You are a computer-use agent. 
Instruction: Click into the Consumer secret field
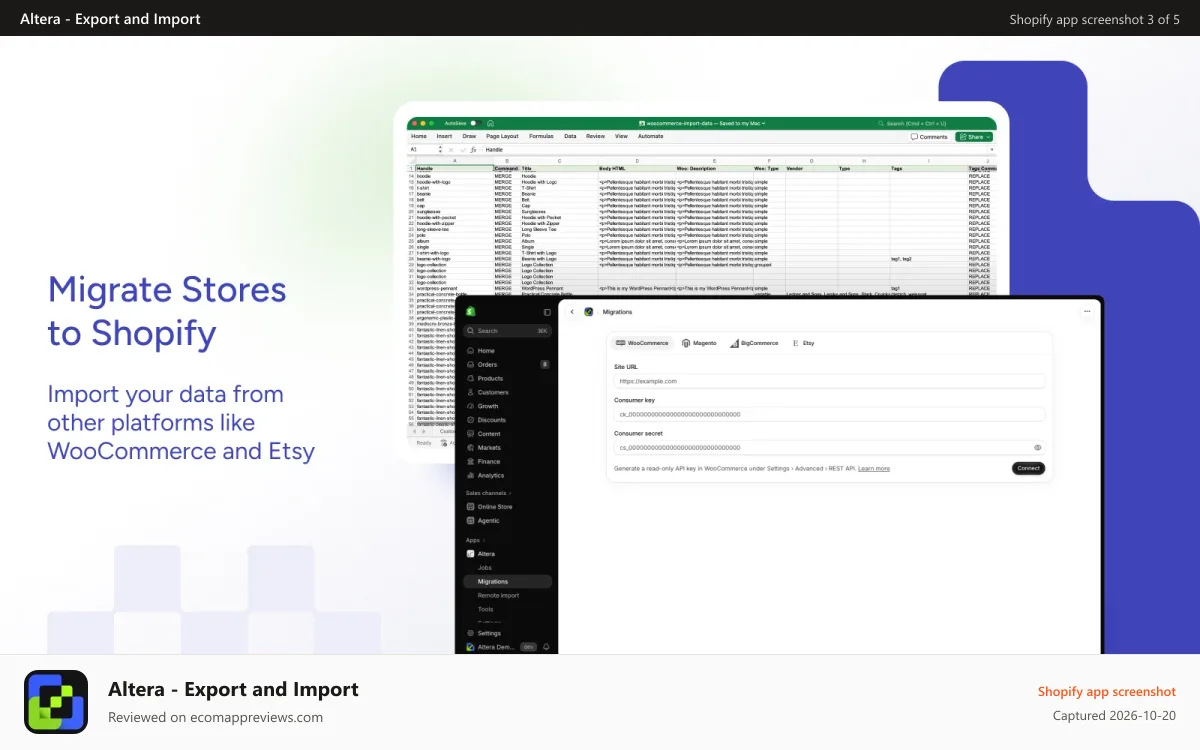pyautogui.click(x=829, y=448)
